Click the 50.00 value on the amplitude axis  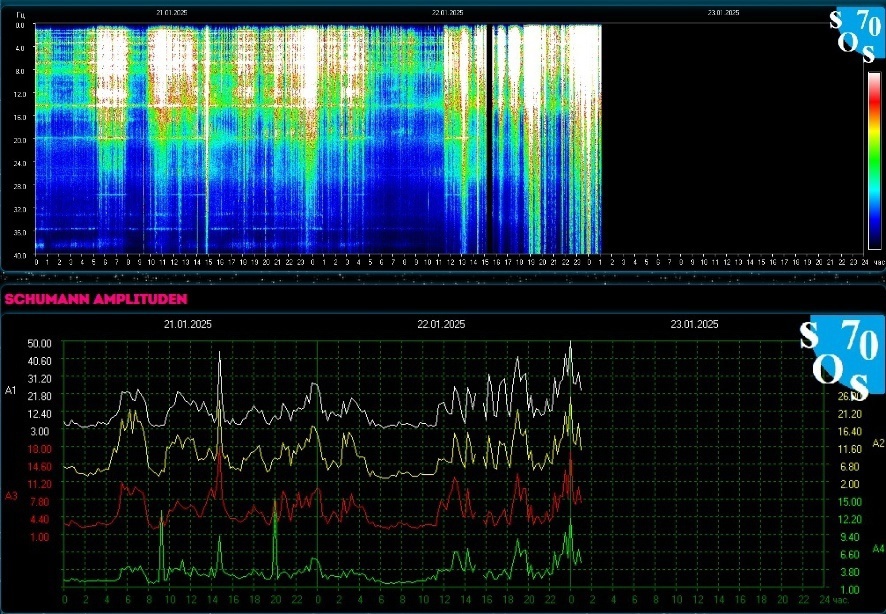pyautogui.click(x=38, y=343)
